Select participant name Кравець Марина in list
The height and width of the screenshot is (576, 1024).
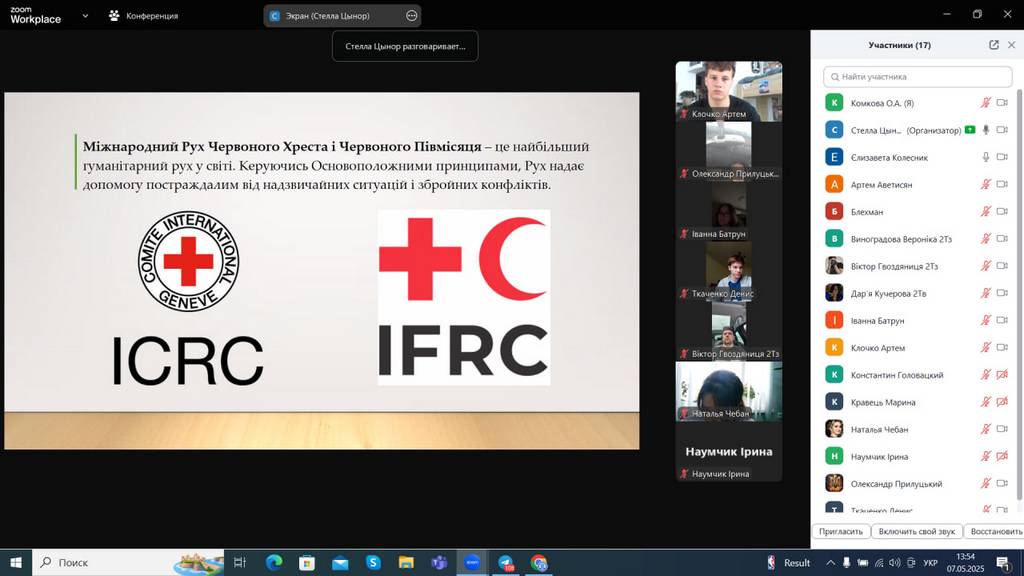pos(883,402)
